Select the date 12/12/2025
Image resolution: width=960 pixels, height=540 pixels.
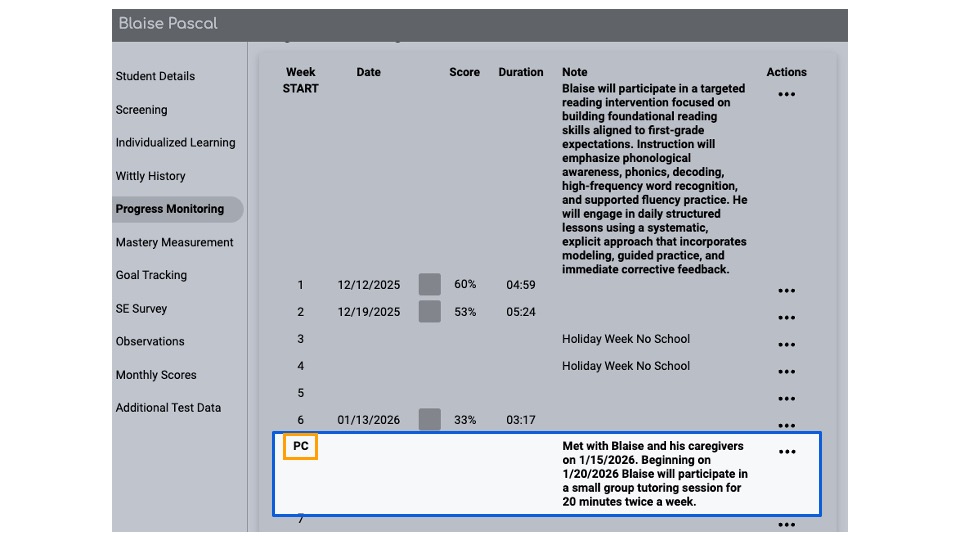pyautogui.click(x=369, y=285)
